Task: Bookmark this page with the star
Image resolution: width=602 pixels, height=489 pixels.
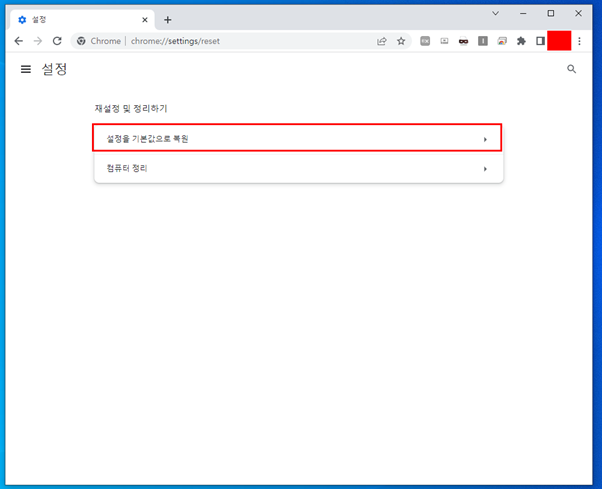Action: (x=401, y=41)
